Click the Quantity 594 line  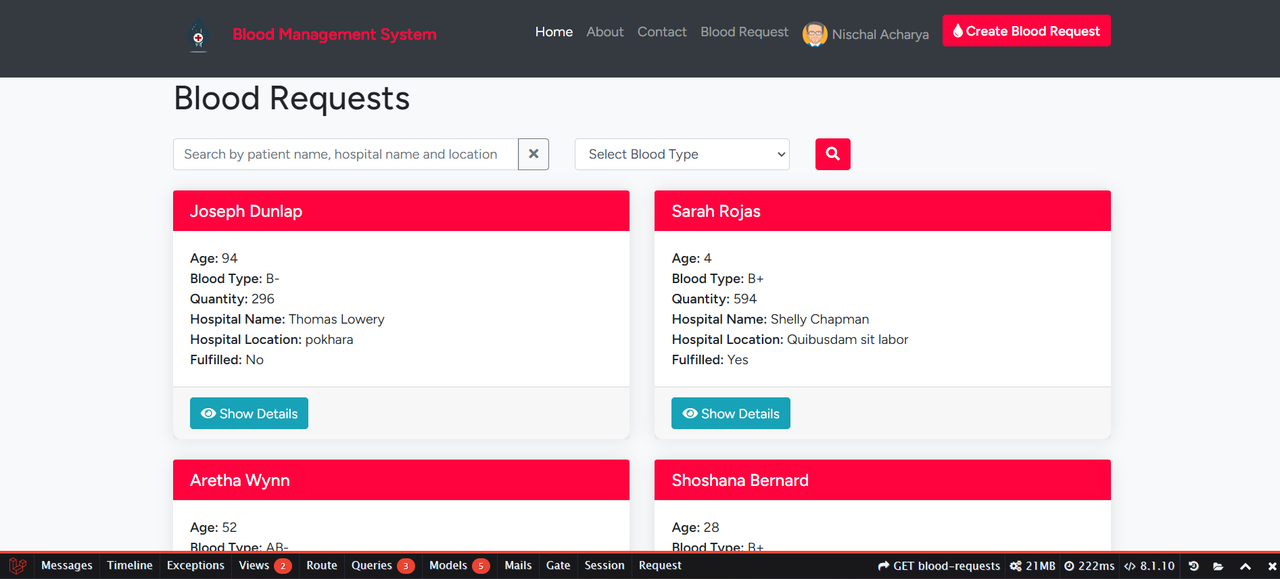714,299
